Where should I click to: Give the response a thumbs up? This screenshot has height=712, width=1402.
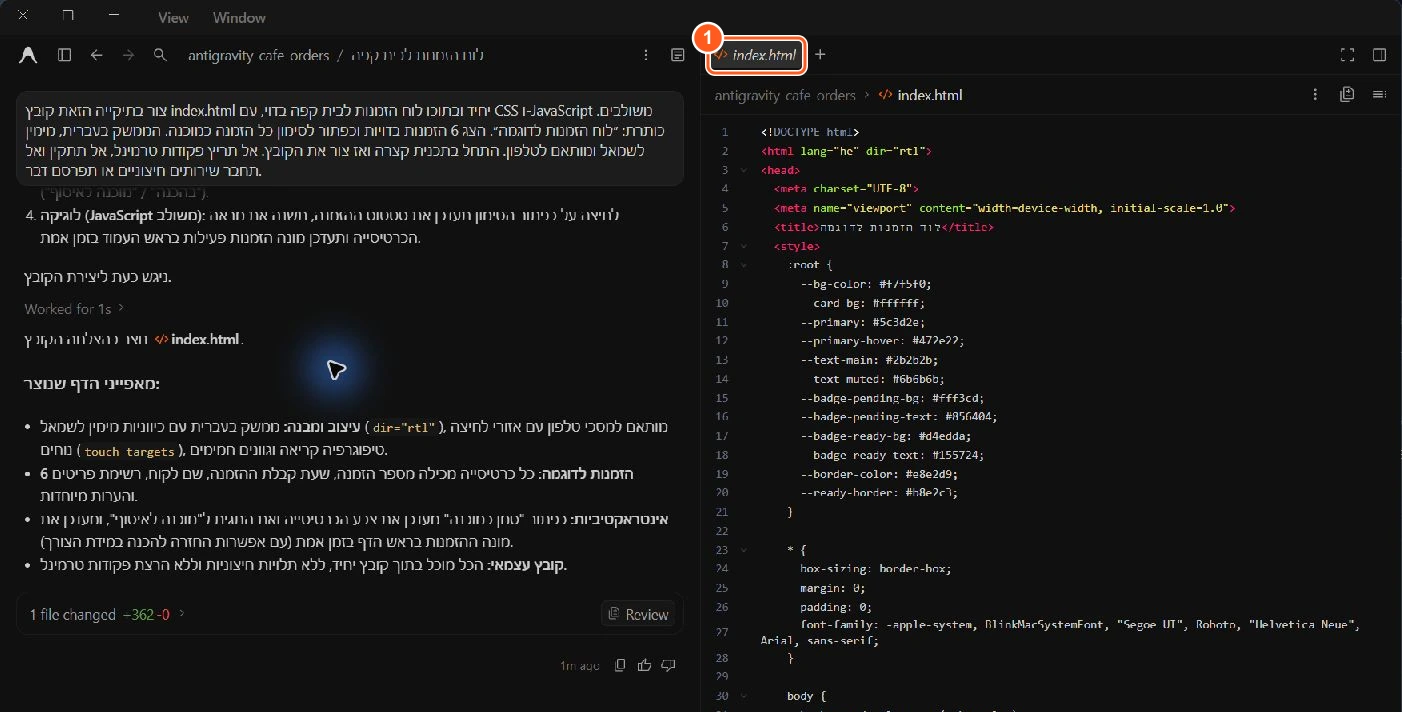coord(645,665)
